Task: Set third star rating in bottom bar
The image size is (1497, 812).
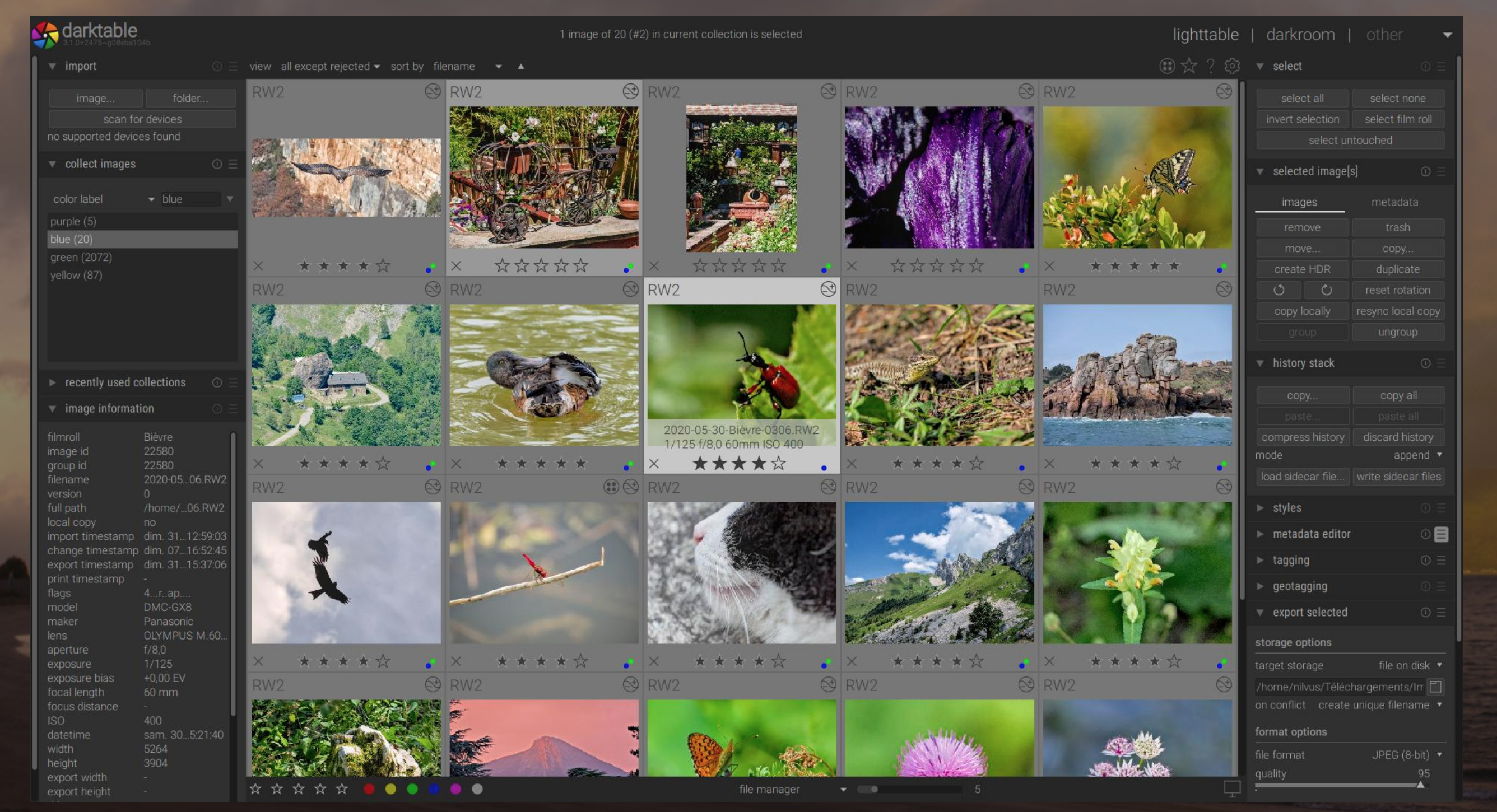Action: [299, 789]
